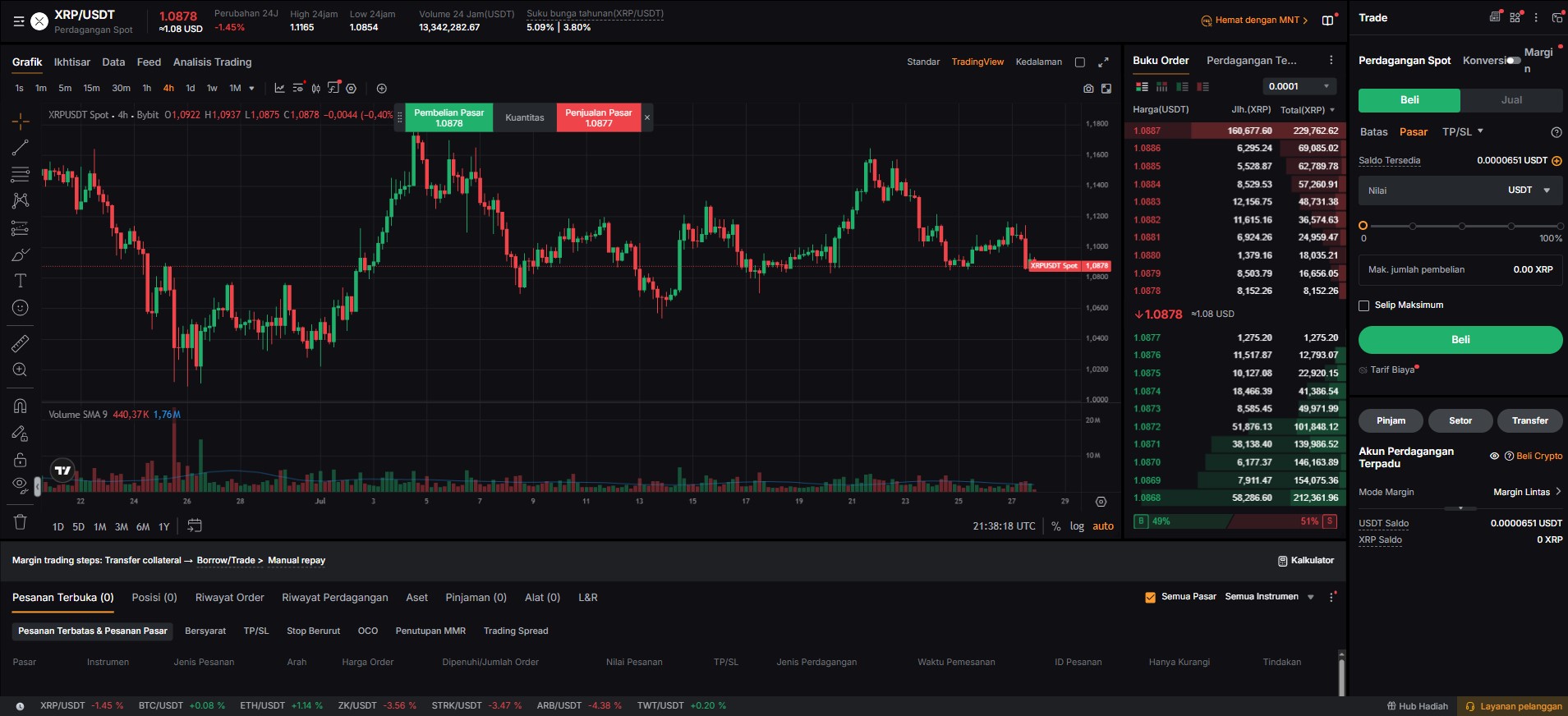Take a chart snapshot with camera icon
The height and width of the screenshot is (716, 1568).
pos(1088,88)
